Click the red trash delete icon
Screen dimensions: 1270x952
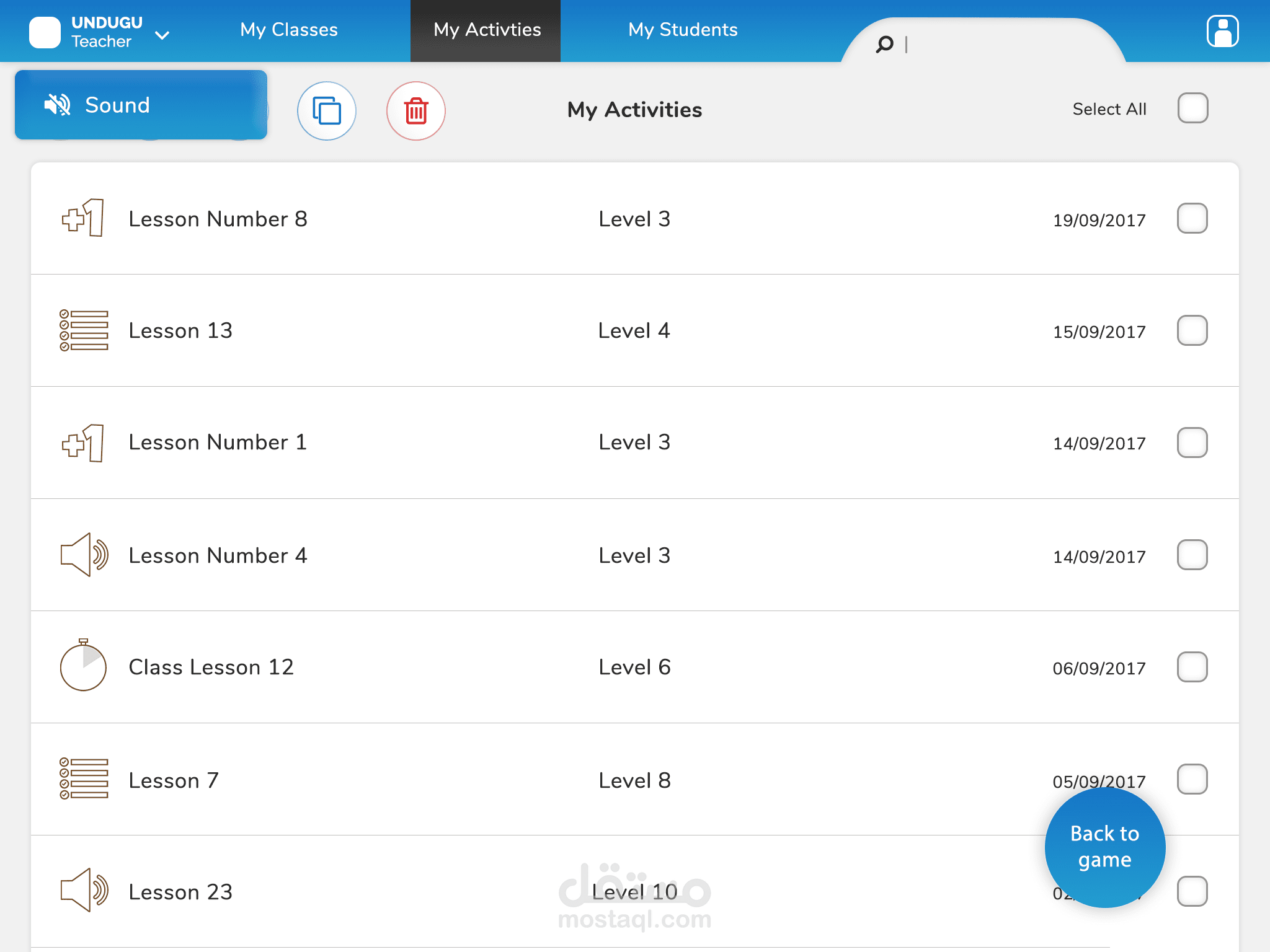[415, 111]
